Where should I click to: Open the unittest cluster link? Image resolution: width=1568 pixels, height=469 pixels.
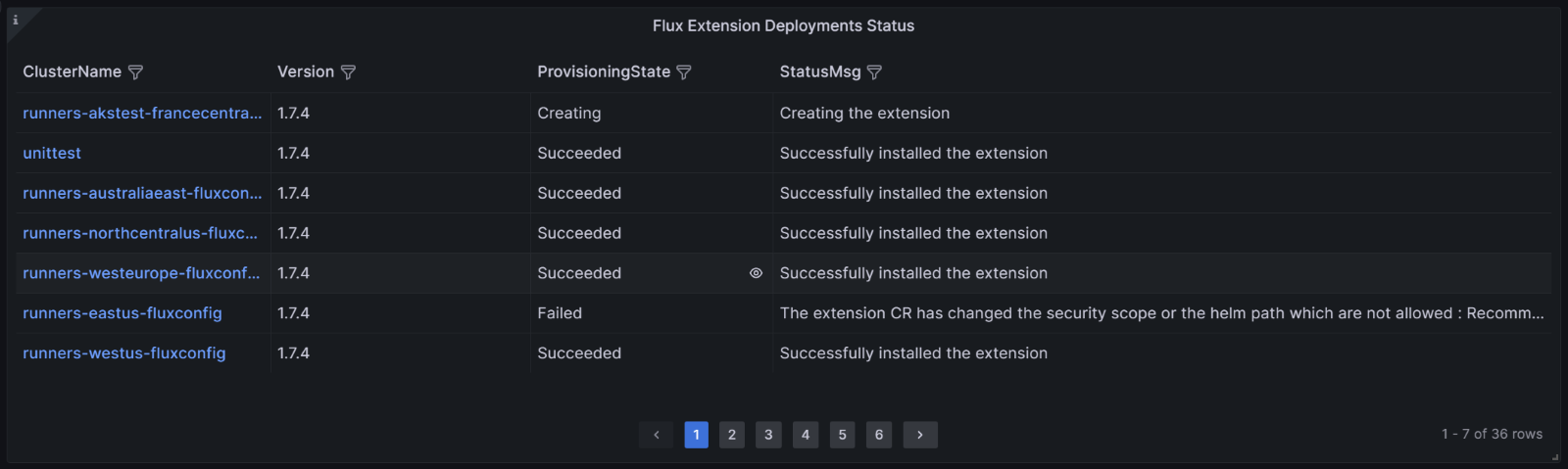coord(52,154)
